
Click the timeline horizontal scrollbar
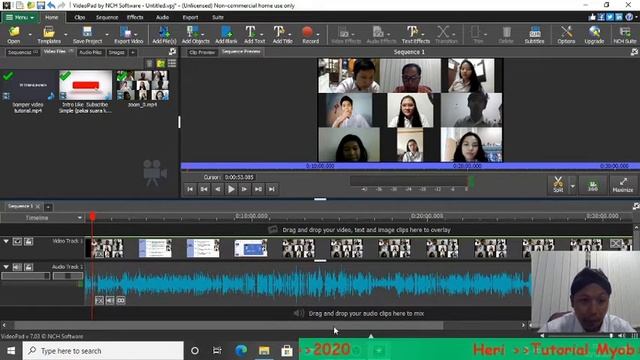229,325
